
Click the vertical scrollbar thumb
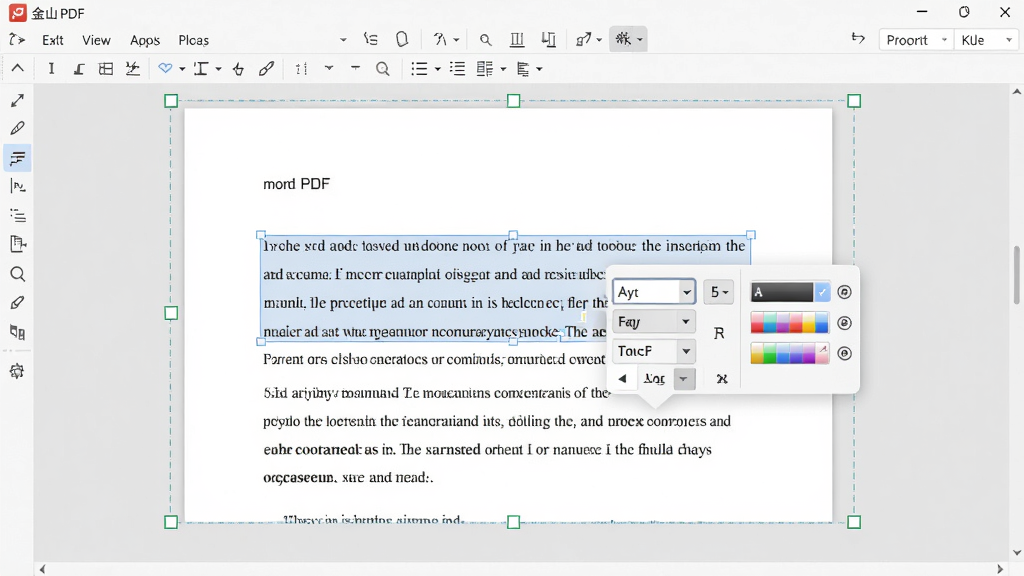(1017, 274)
